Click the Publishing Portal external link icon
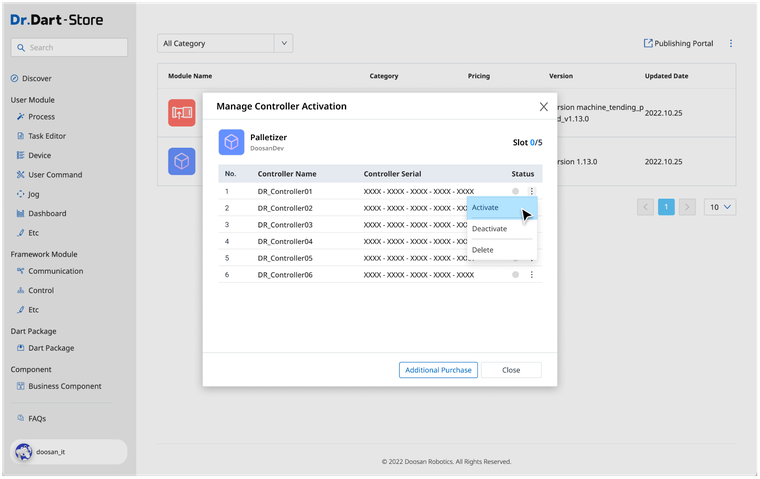 648,44
